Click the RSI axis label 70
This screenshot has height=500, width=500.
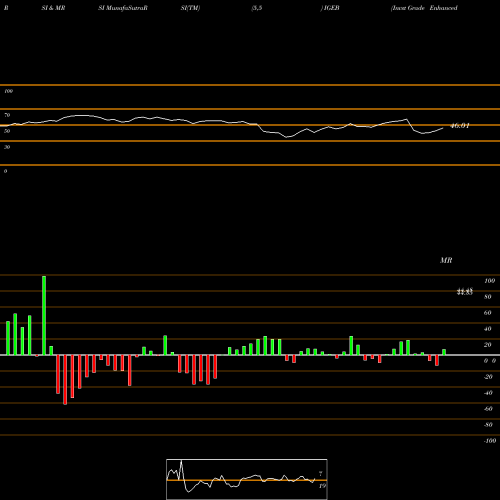coord(7,115)
